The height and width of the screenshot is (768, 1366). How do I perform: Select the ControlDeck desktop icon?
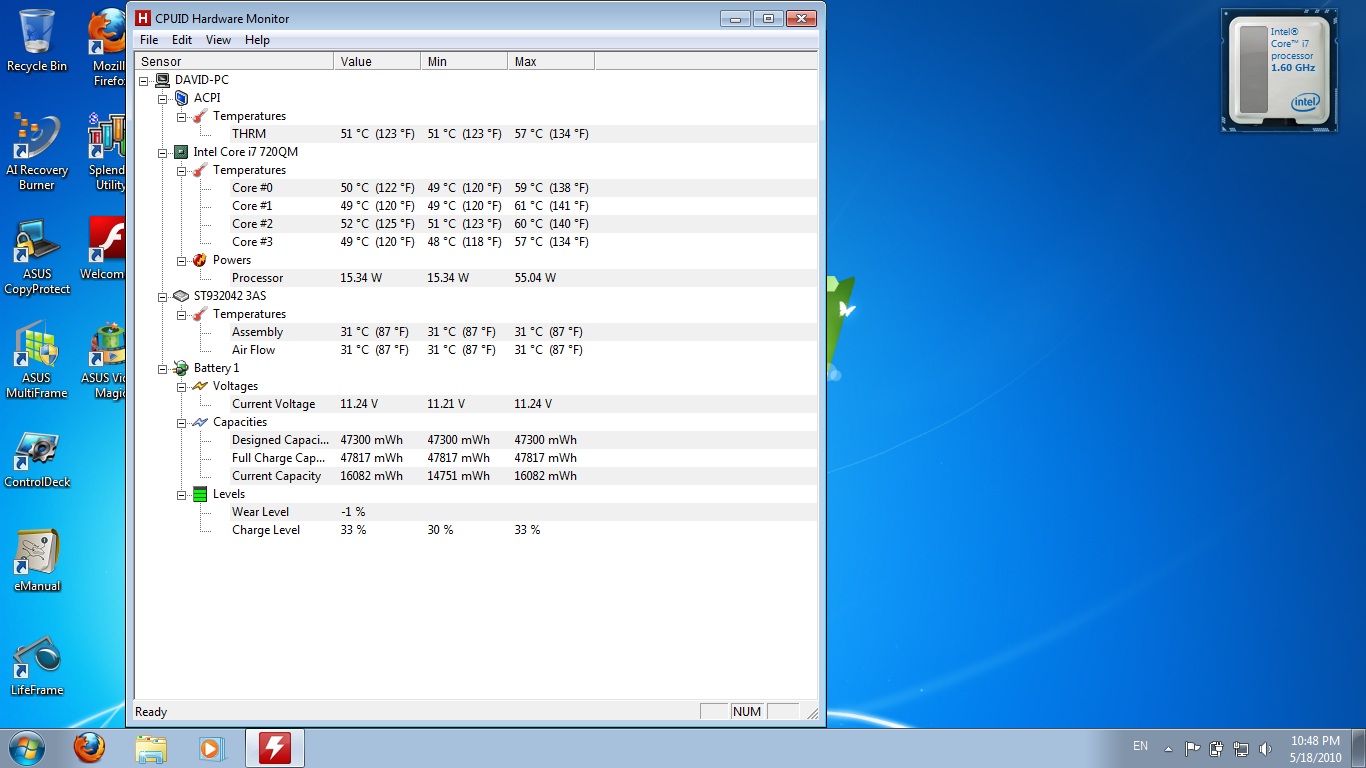pyautogui.click(x=37, y=460)
